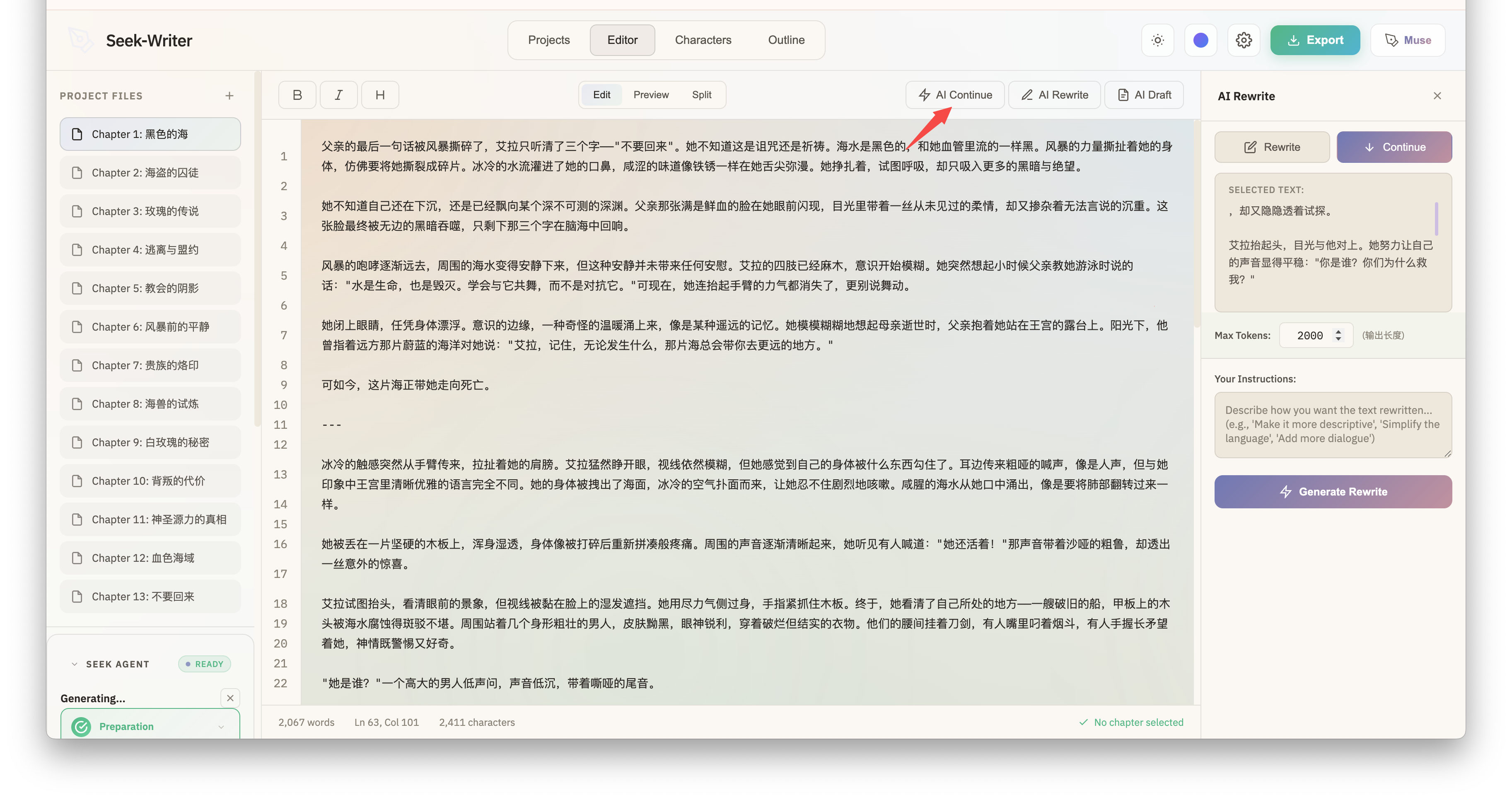Expand the Preparation step dropdown

(221, 727)
